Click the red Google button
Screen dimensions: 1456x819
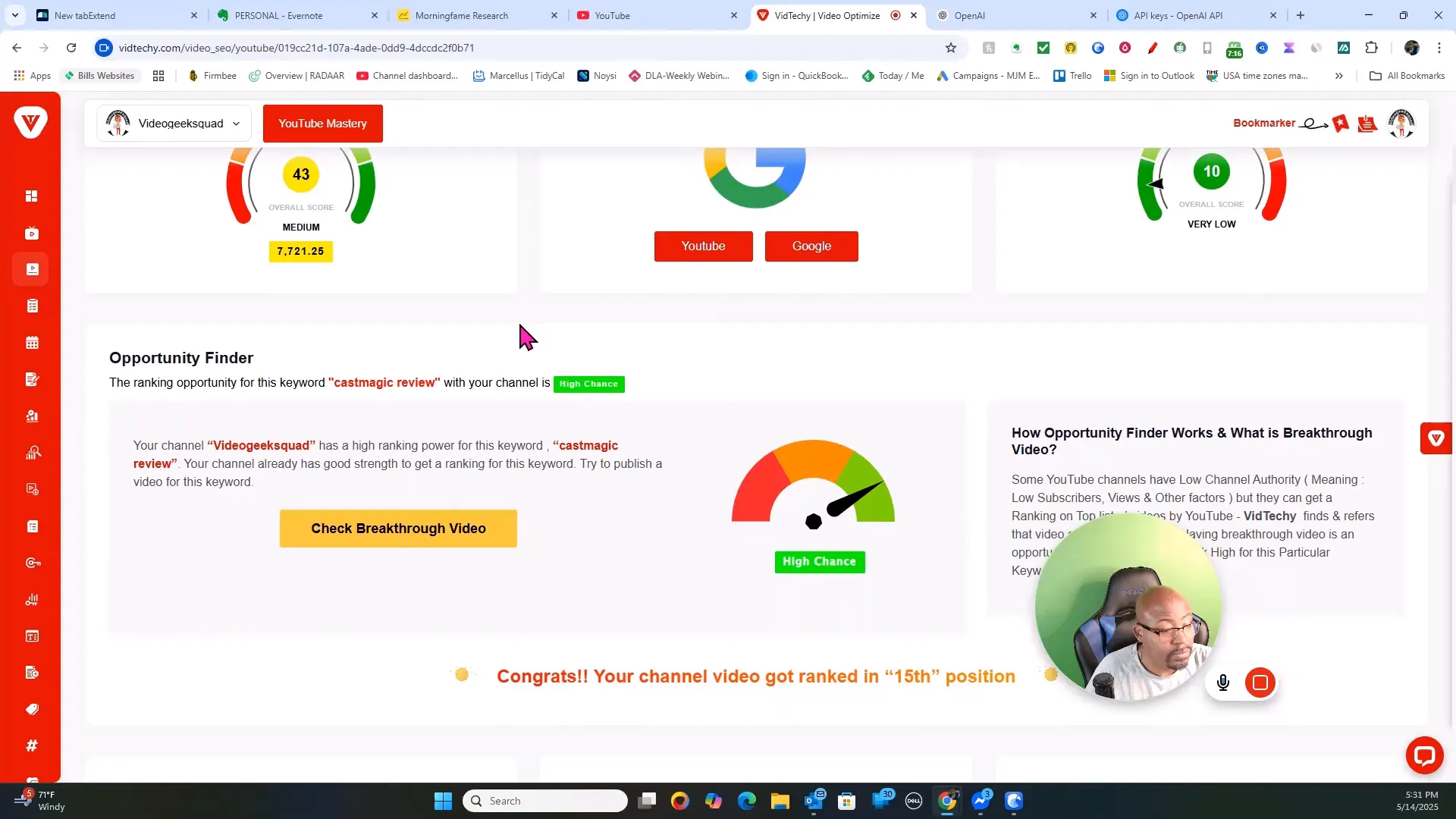click(x=811, y=246)
